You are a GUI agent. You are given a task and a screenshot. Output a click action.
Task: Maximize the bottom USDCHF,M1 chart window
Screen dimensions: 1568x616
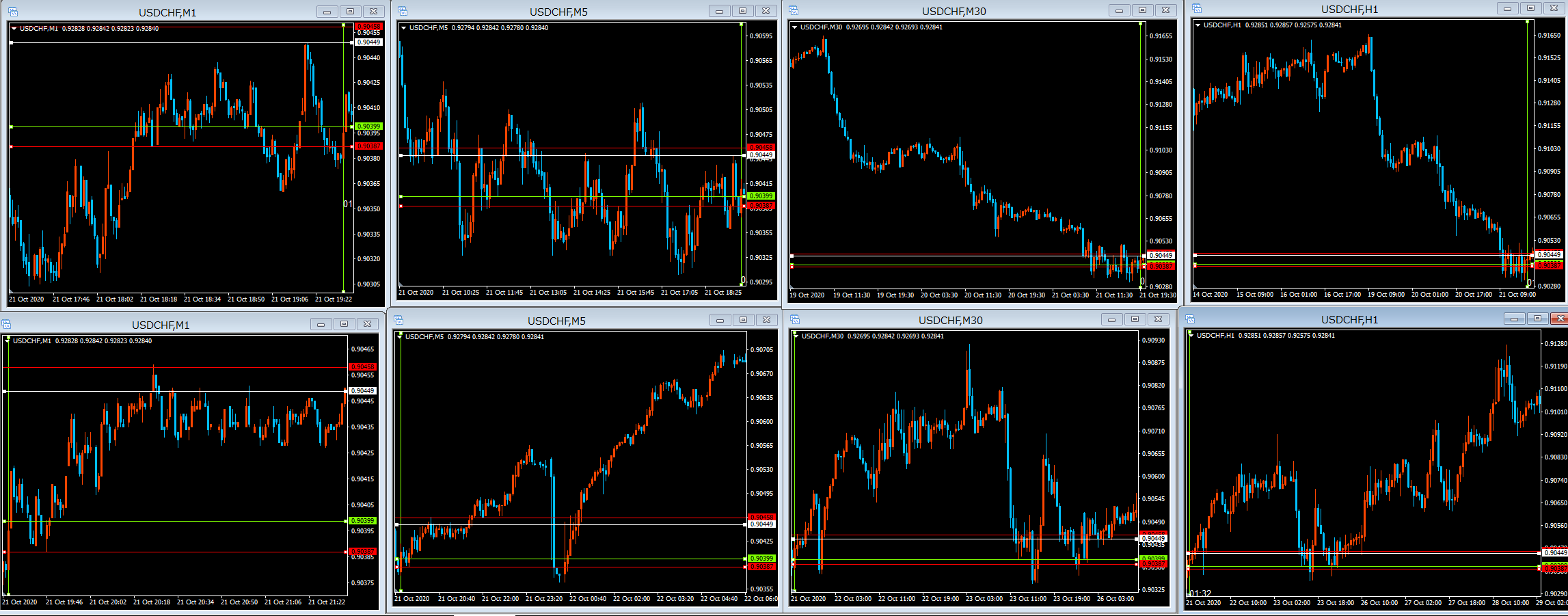click(344, 324)
